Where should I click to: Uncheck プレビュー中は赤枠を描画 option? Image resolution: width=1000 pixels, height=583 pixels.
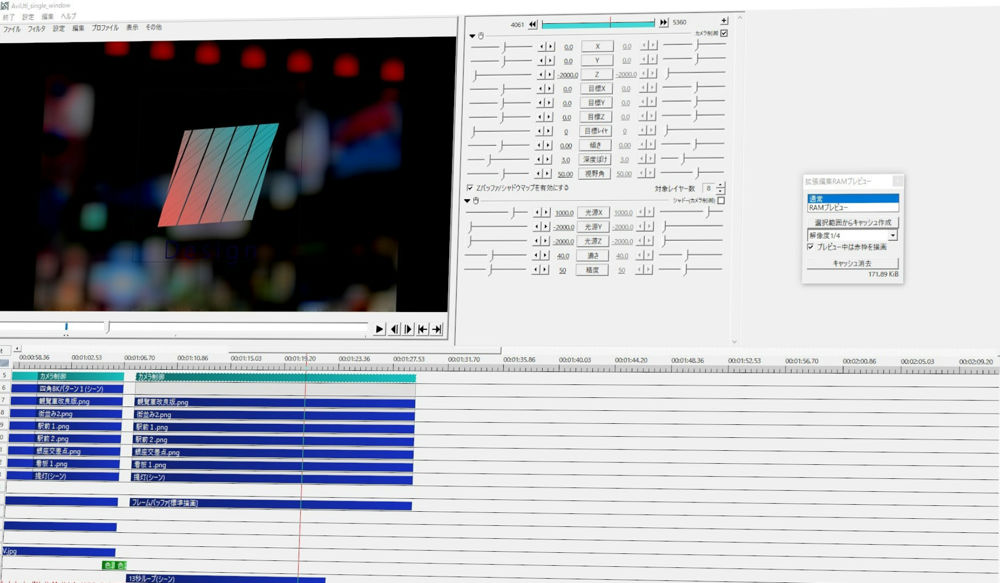click(811, 246)
